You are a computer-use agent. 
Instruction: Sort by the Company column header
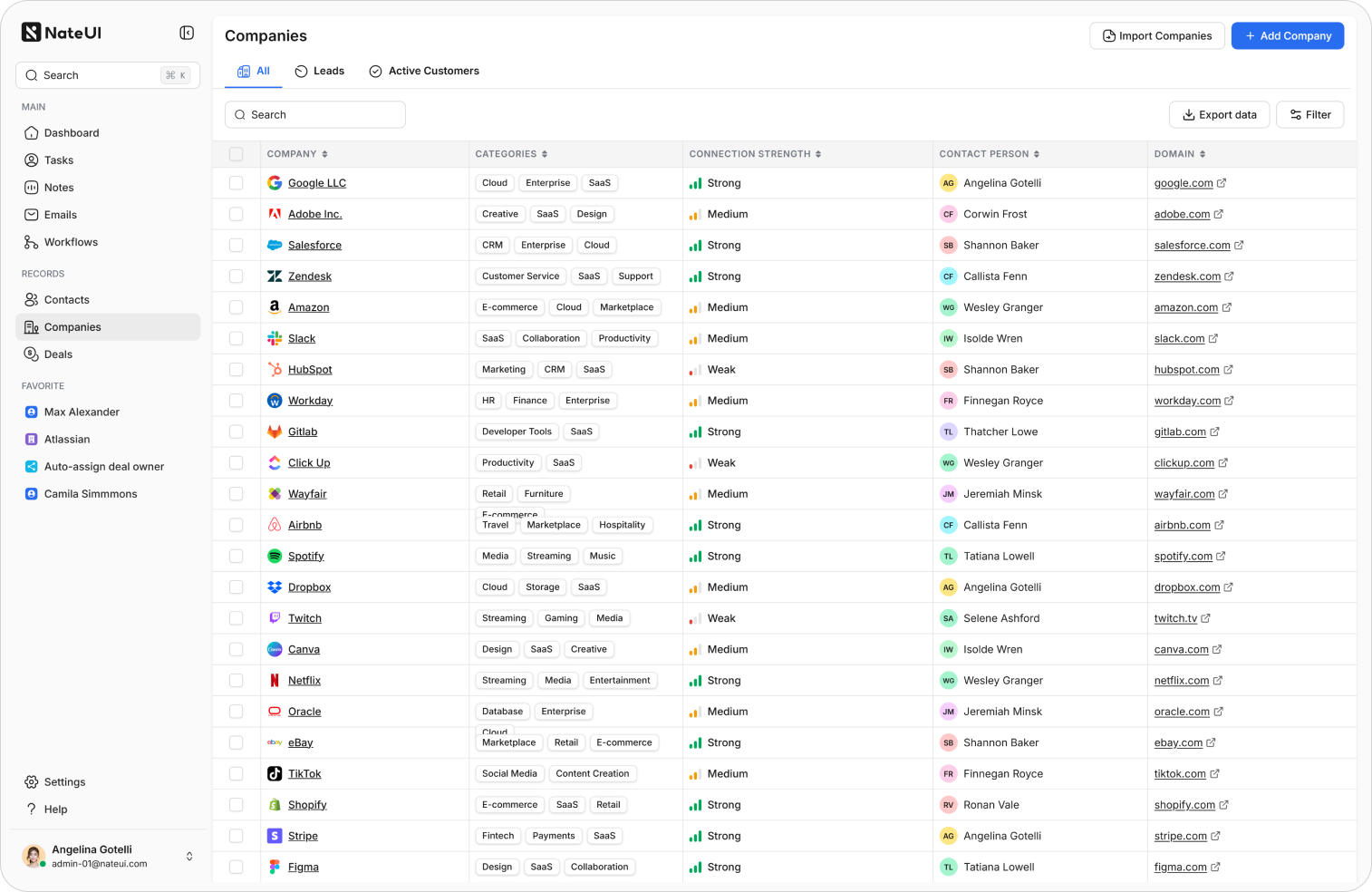297,154
